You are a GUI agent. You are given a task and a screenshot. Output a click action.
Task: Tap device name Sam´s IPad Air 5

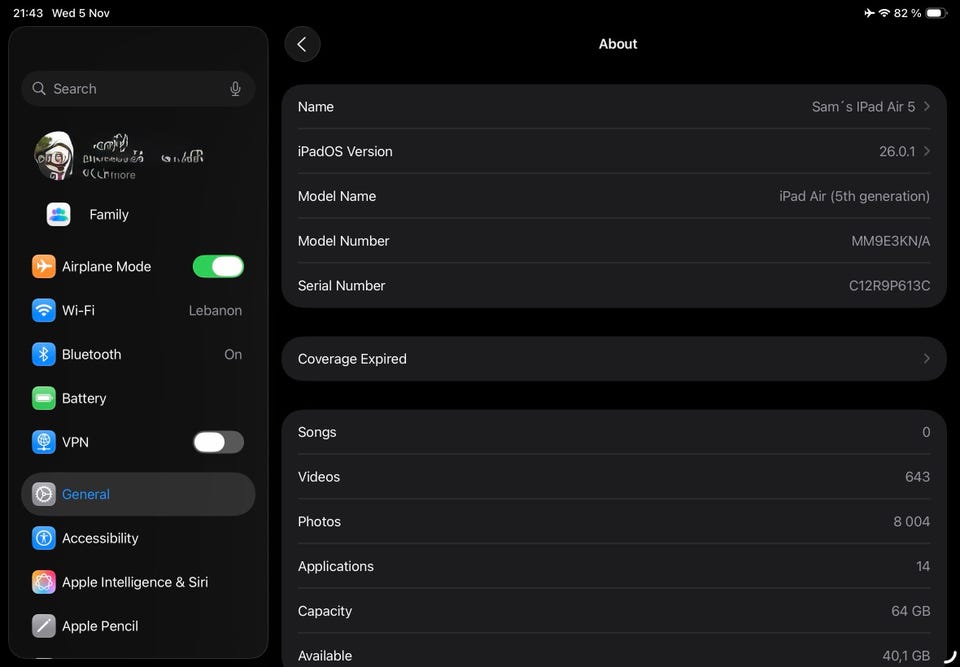pos(863,107)
